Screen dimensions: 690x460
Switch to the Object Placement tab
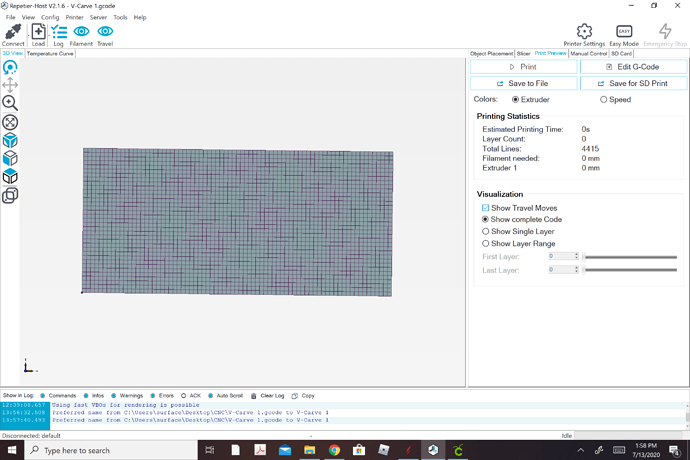click(x=491, y=54)
